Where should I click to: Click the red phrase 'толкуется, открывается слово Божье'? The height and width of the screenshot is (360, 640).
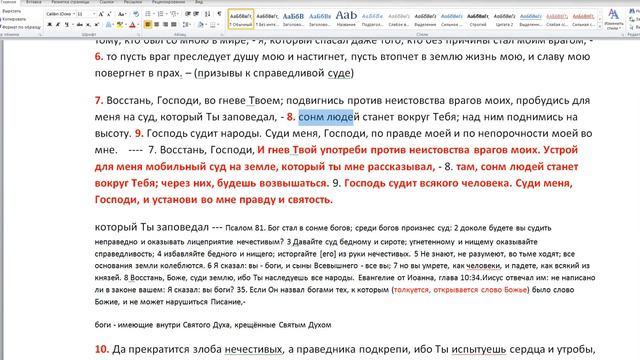coord(460,290)
